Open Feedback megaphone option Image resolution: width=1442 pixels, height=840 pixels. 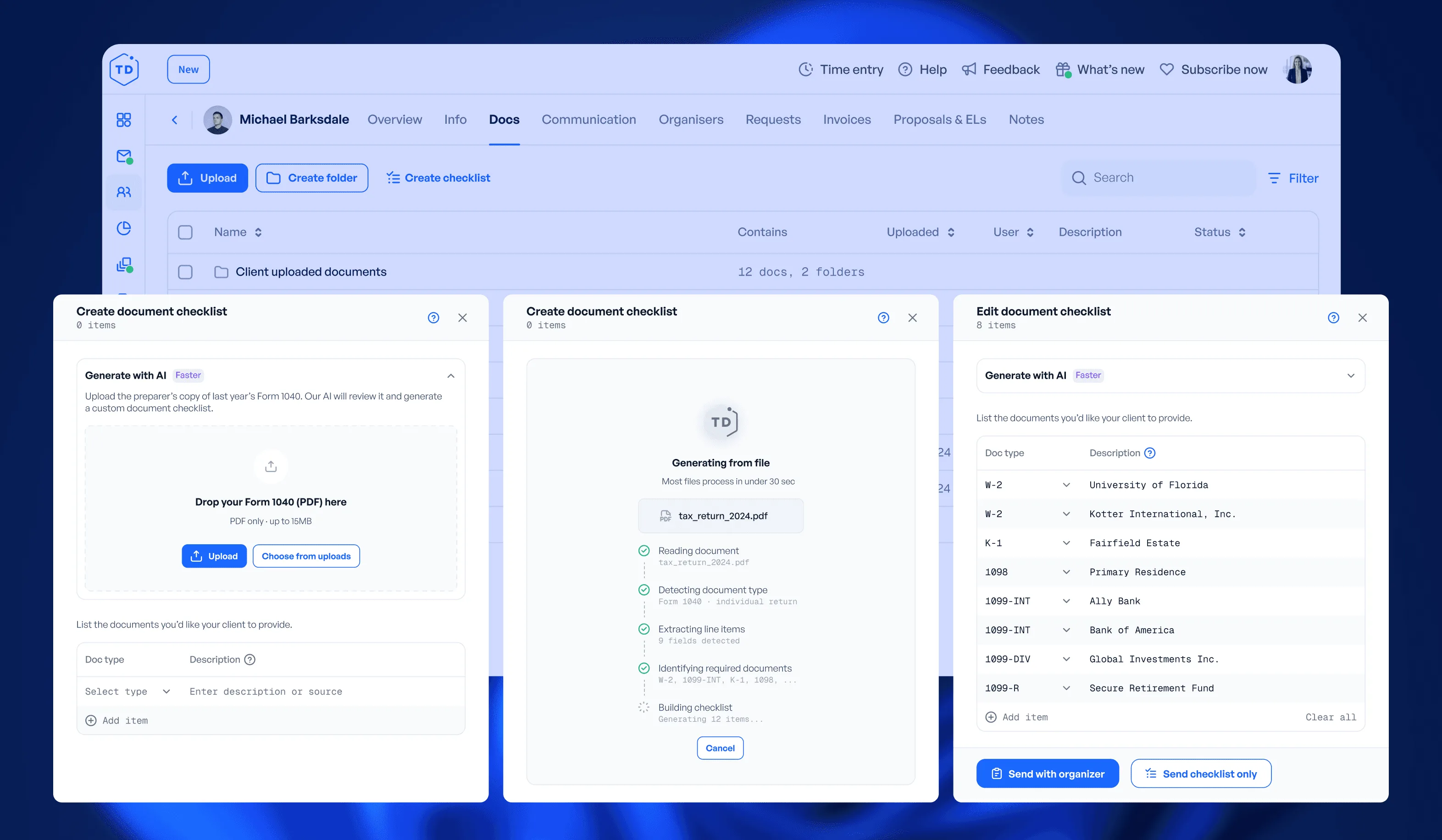point(1000,70)
